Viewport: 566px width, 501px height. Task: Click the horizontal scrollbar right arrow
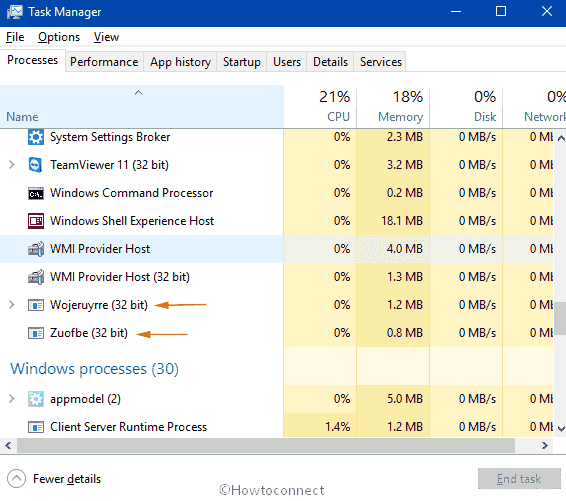tap(544, 445)
